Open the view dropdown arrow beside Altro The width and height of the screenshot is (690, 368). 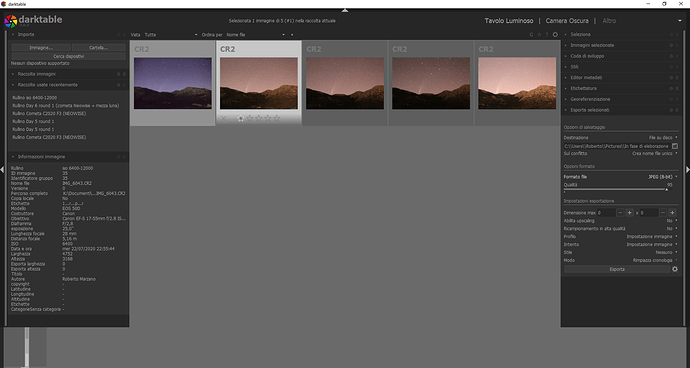pyautogui.click(x=680, y=21)
